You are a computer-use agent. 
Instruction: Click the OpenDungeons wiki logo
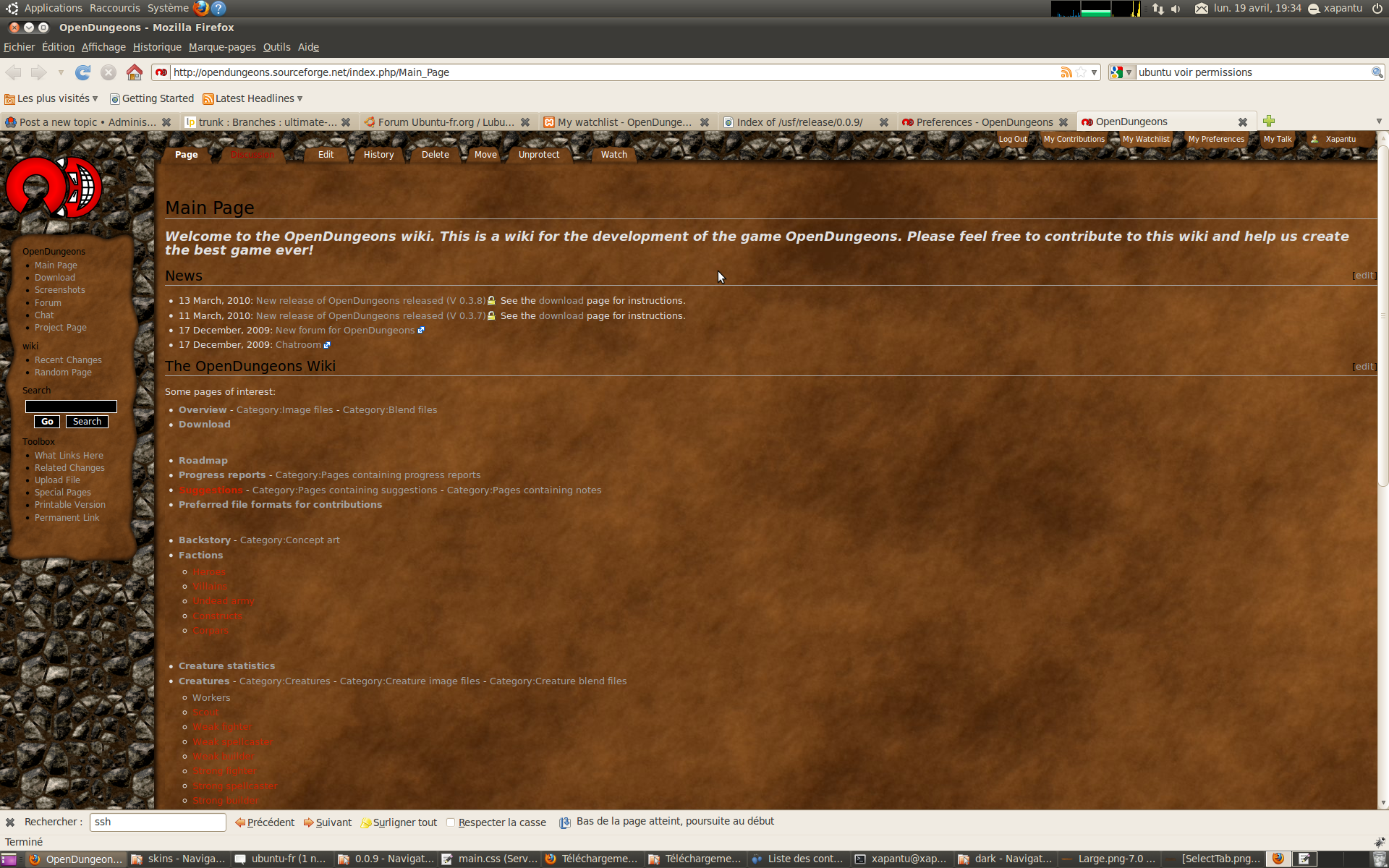tap(54, 187)
